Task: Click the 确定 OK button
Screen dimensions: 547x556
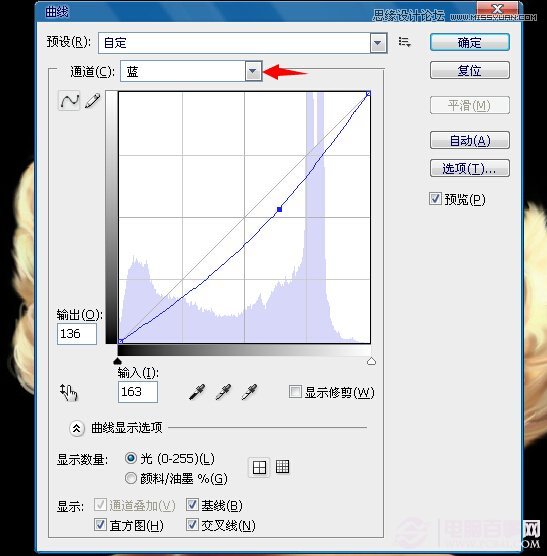Action: point(470,42)
